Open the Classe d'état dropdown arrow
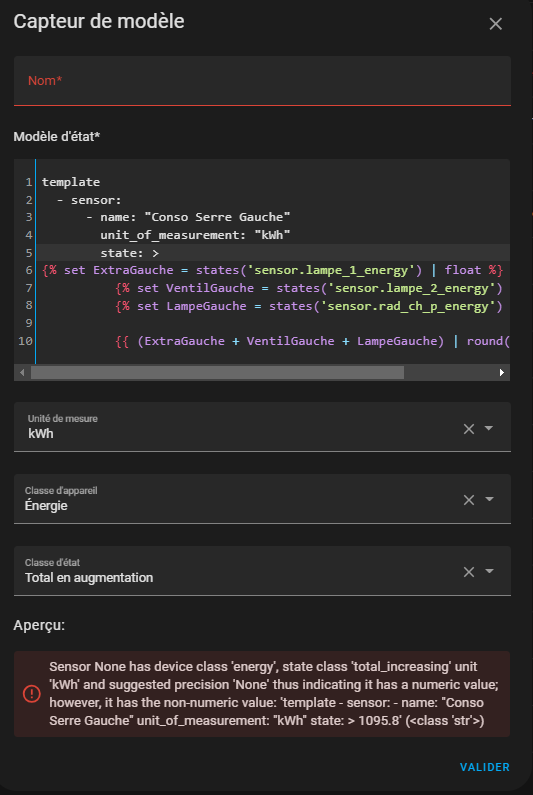 pyautogui.click(x=489, y=571)
